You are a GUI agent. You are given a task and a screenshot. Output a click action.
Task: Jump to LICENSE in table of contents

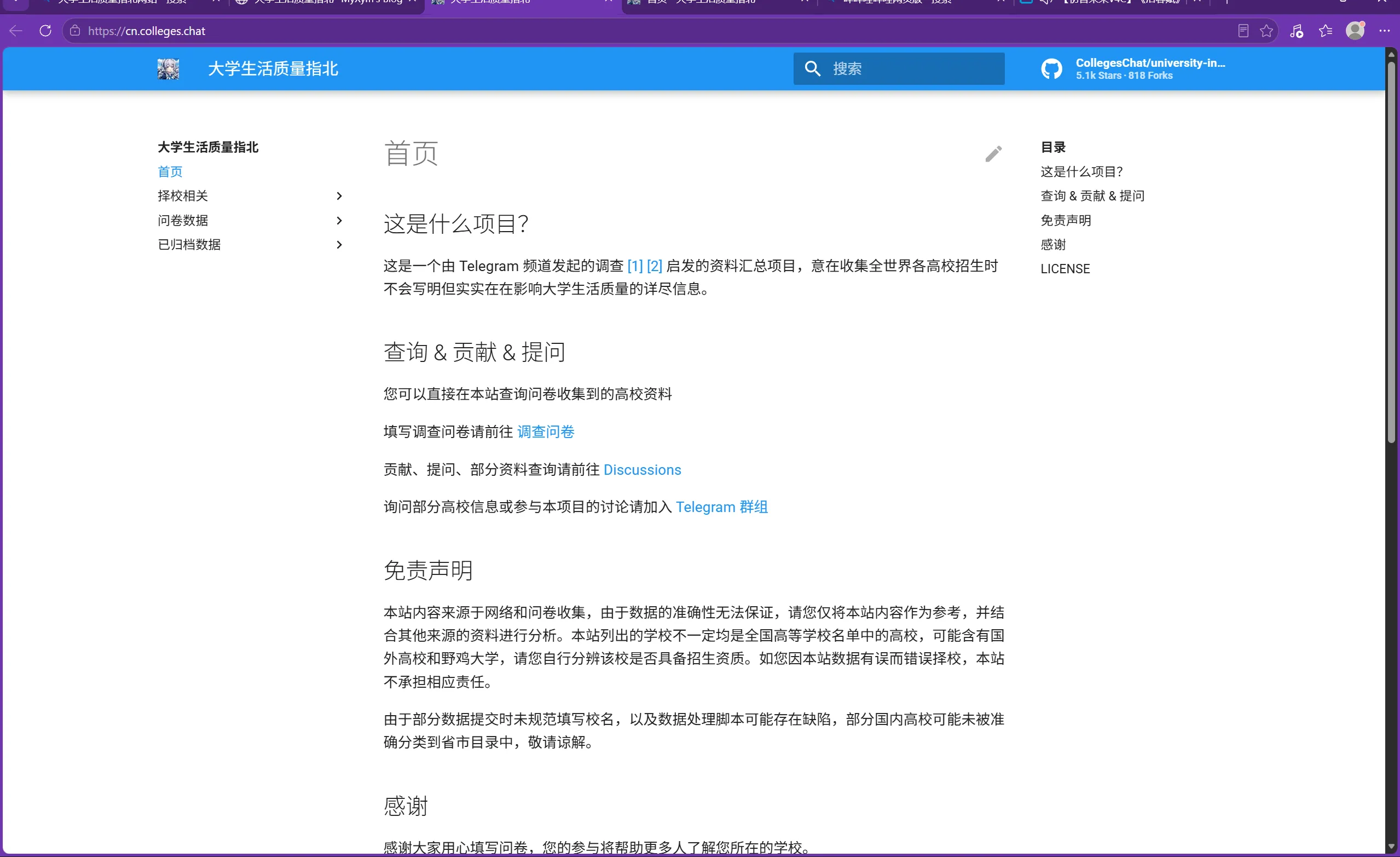coord(1065,268)
